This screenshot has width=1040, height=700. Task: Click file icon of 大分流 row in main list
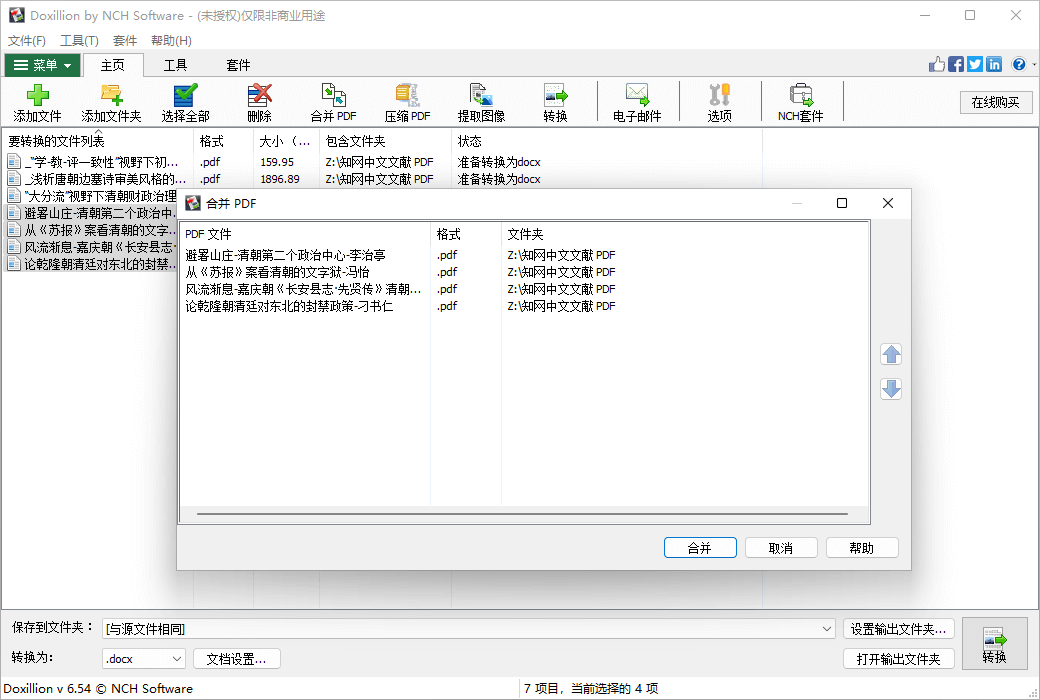click(14, 196)
